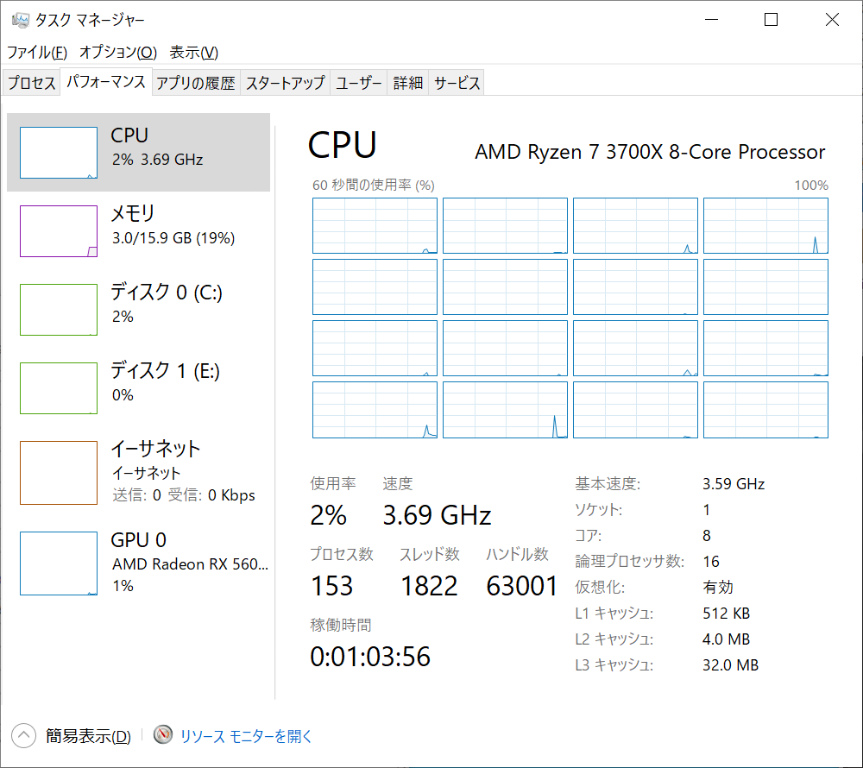Open the スタートアップ tab
The image size is (863, 768).
click(285, 84)
